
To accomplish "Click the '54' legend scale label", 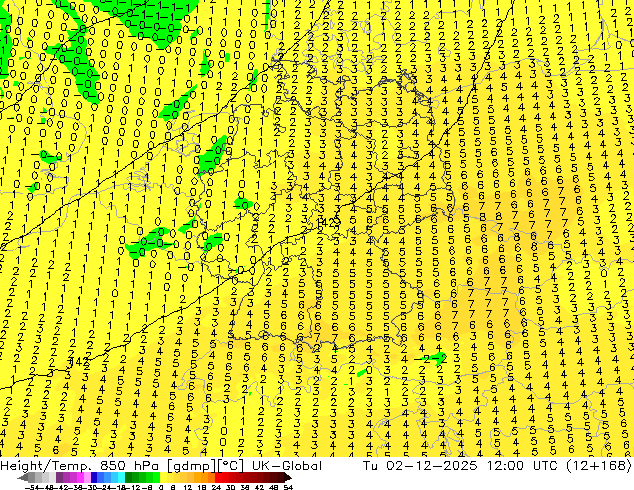I will [288, 488].
